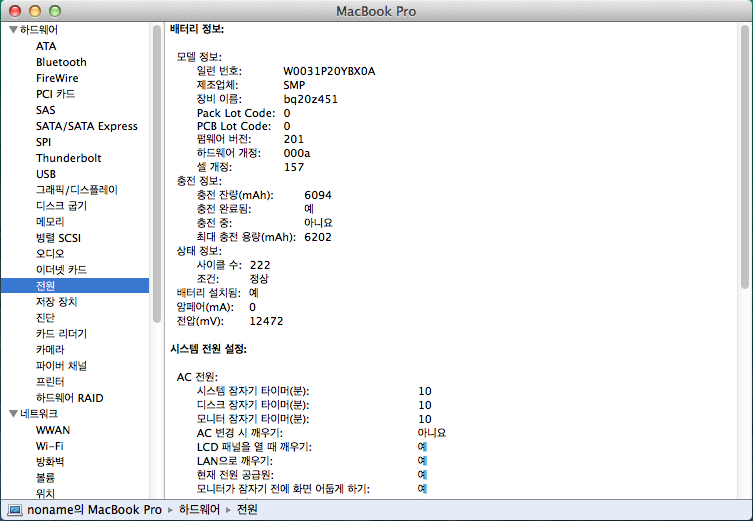Choose 메모리 from the sidebar
This screenshot has width=753, height=521.
(50, 222)
